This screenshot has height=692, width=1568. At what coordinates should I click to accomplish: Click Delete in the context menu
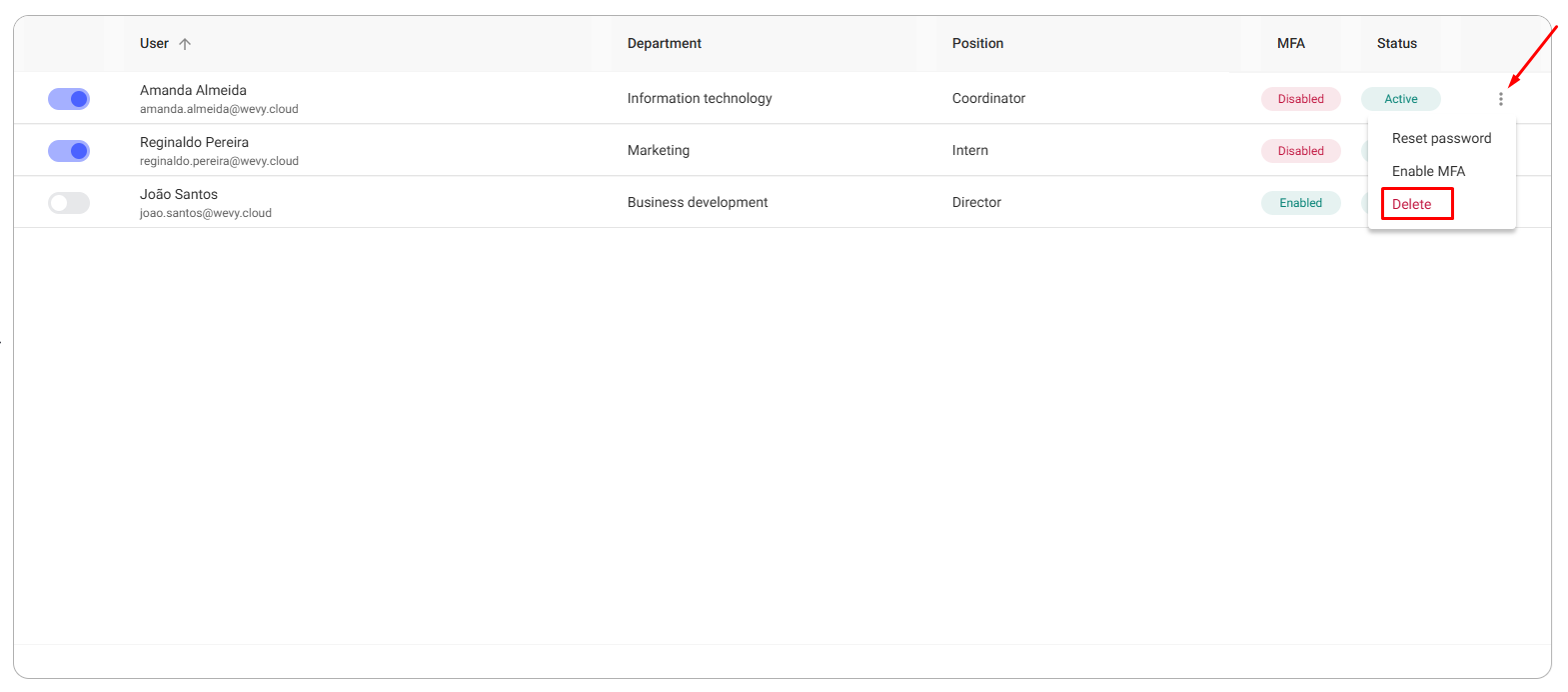tap(1411, 204)
